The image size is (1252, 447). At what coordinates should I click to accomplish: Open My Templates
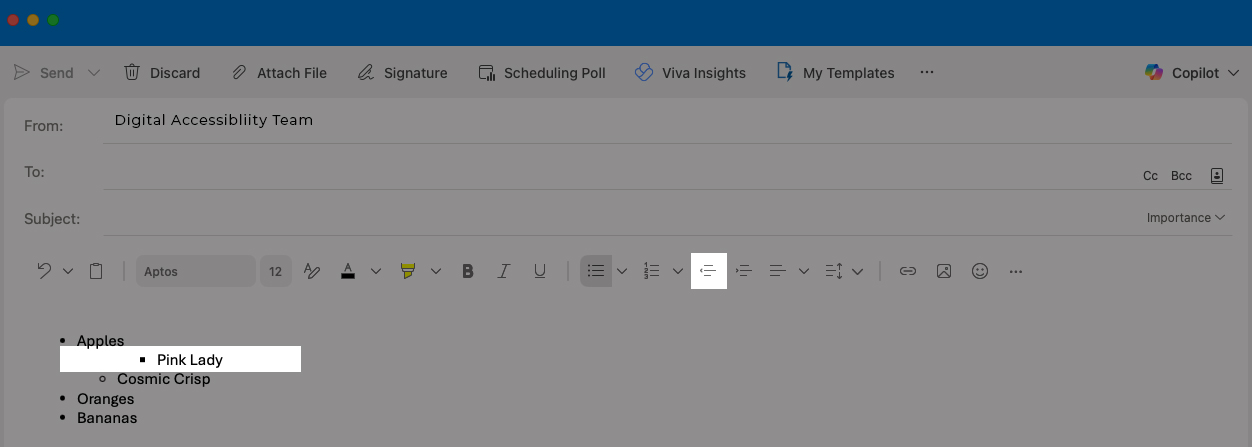click(x=836, y=73)
